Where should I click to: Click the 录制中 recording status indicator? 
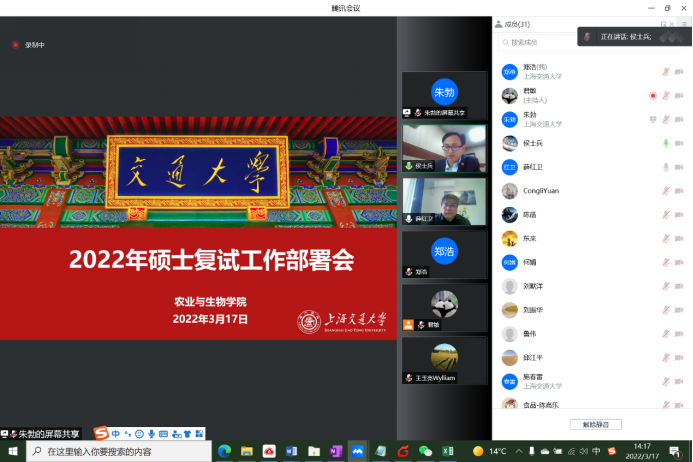pyautogui.click(x=29, y=44)
